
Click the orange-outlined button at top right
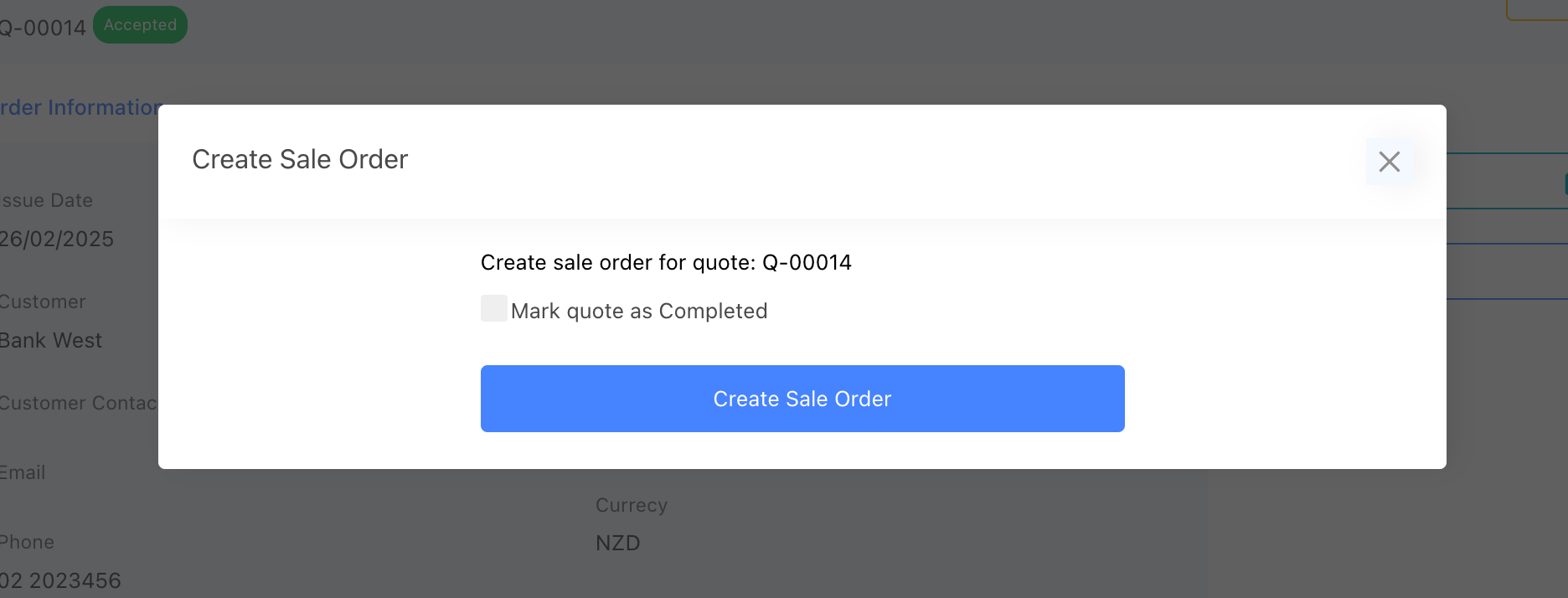1538,10
